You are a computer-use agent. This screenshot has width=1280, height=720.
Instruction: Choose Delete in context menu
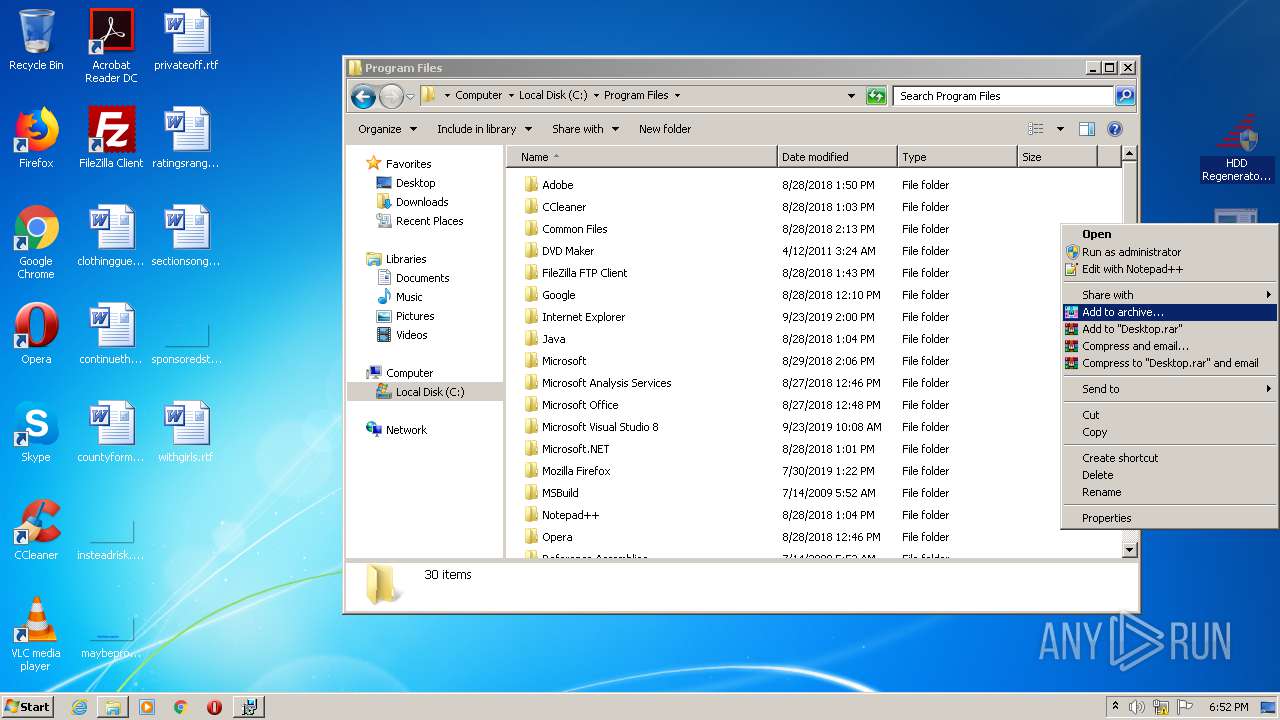point(1170,475)
